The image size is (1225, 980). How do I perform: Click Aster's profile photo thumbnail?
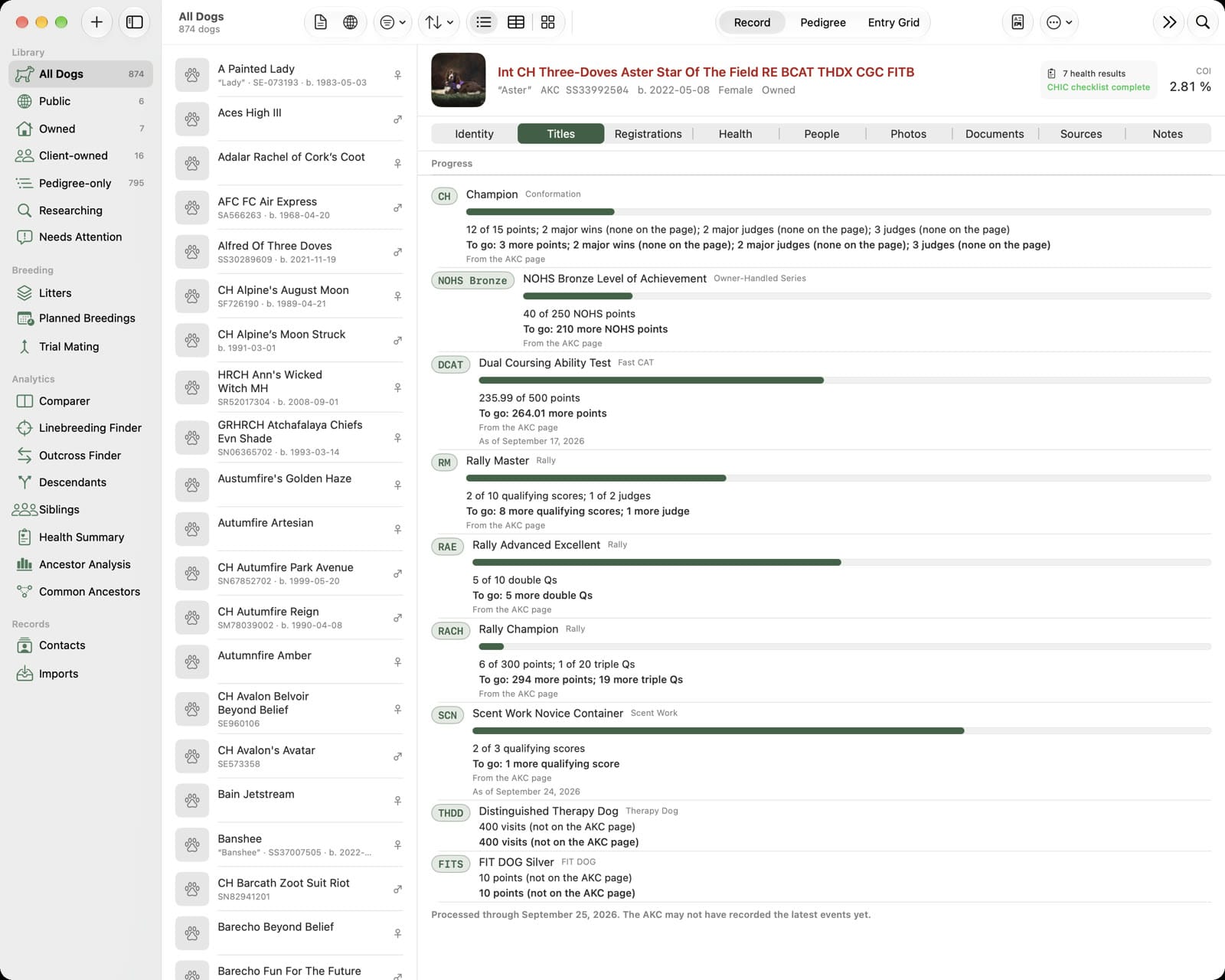458,80
